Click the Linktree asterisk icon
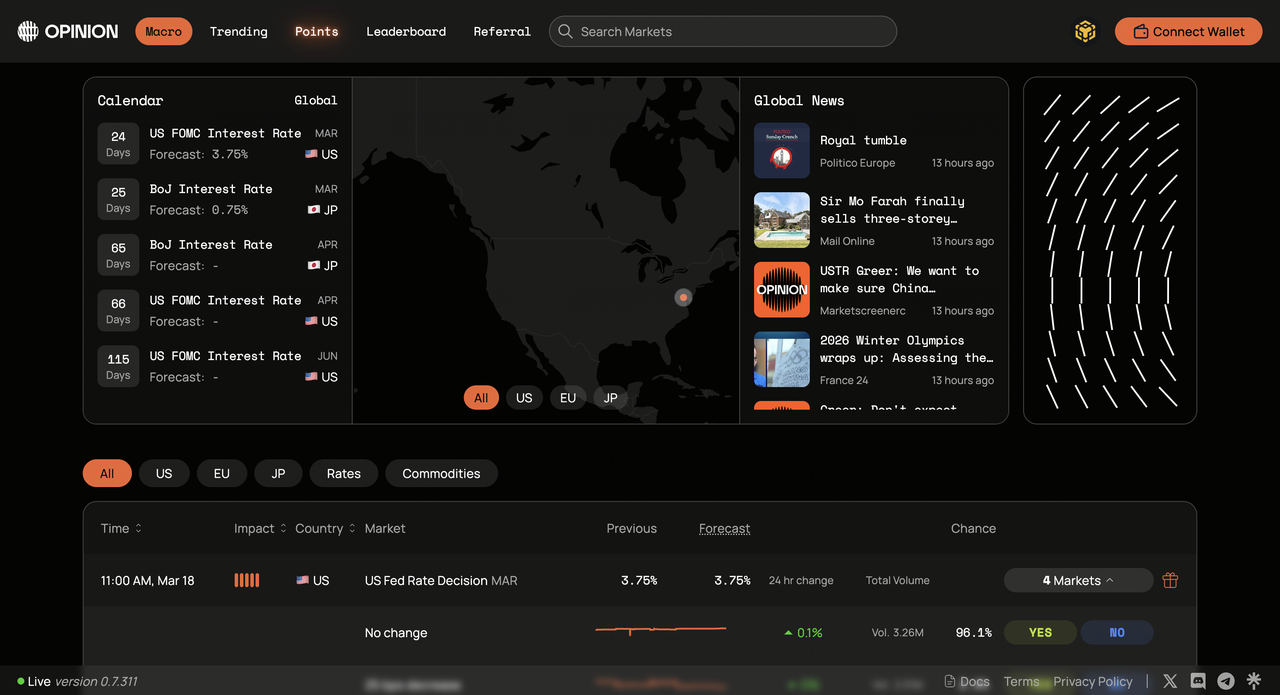 click(1254, 681)
